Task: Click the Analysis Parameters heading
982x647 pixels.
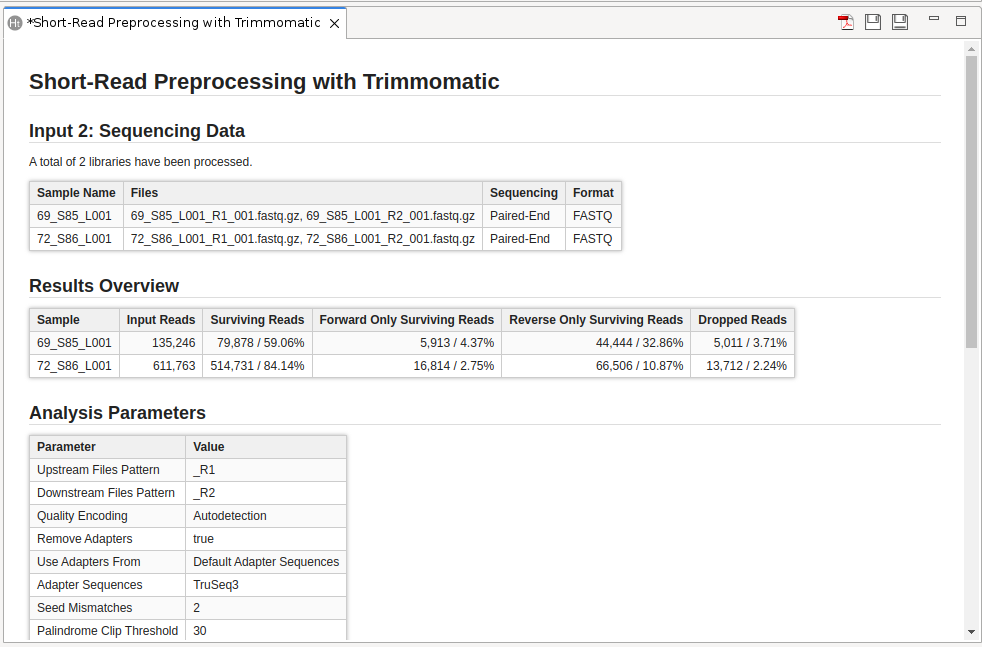Action: 117,413
